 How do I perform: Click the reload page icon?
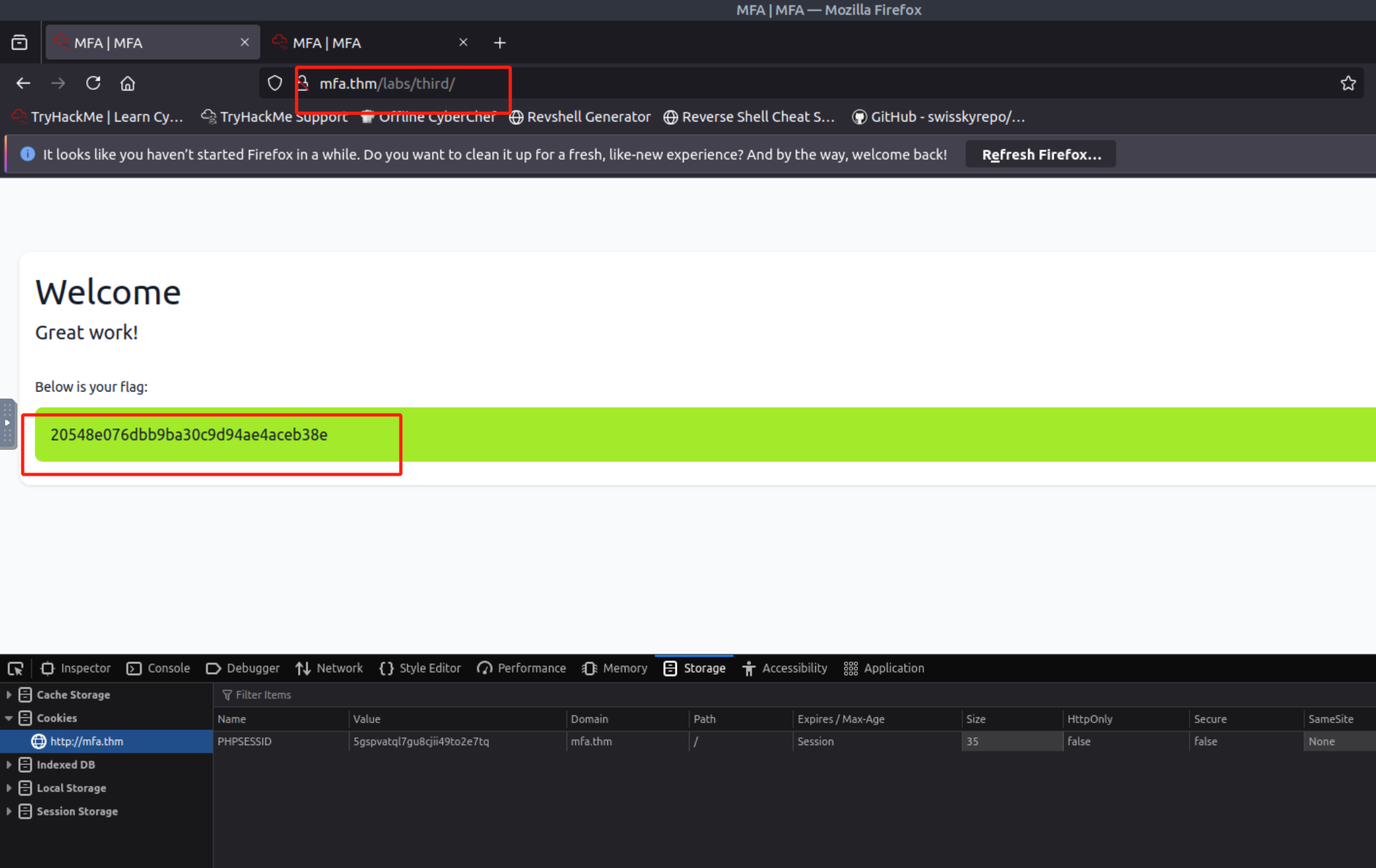click(93, 83)
